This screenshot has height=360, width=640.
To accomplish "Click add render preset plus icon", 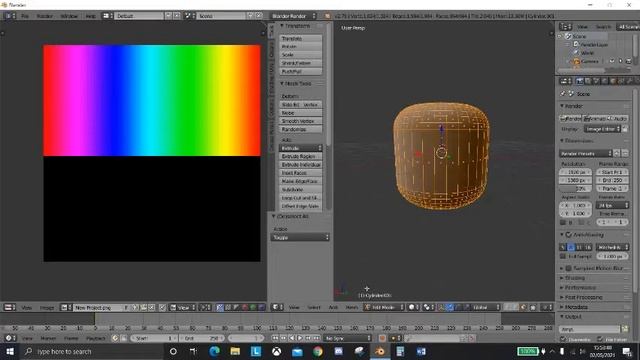I will click(x=617, y=153).
